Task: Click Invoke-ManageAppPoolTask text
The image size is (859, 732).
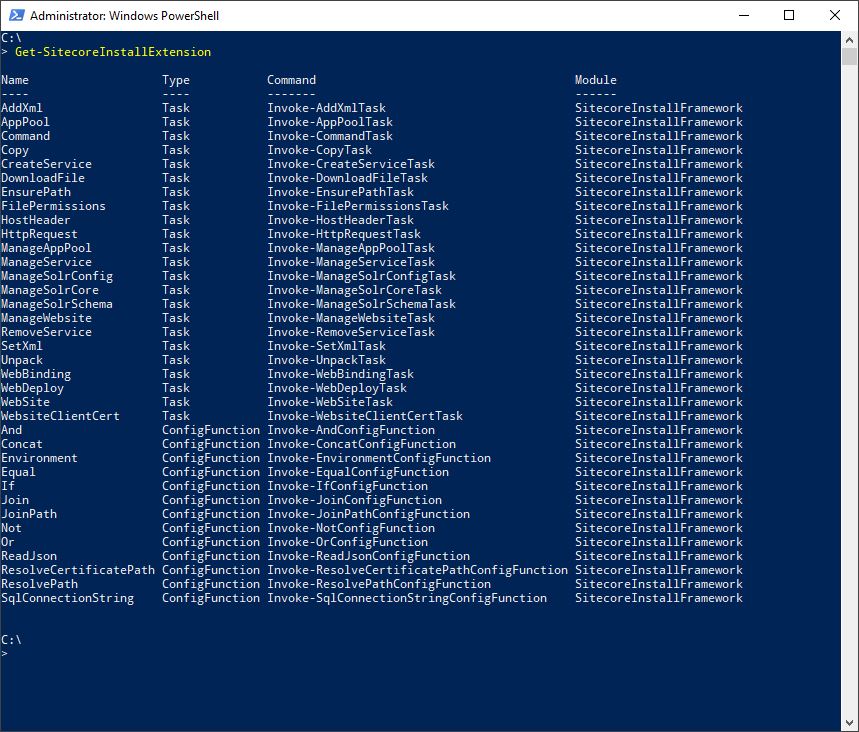Action: click(x=351, y=248)
